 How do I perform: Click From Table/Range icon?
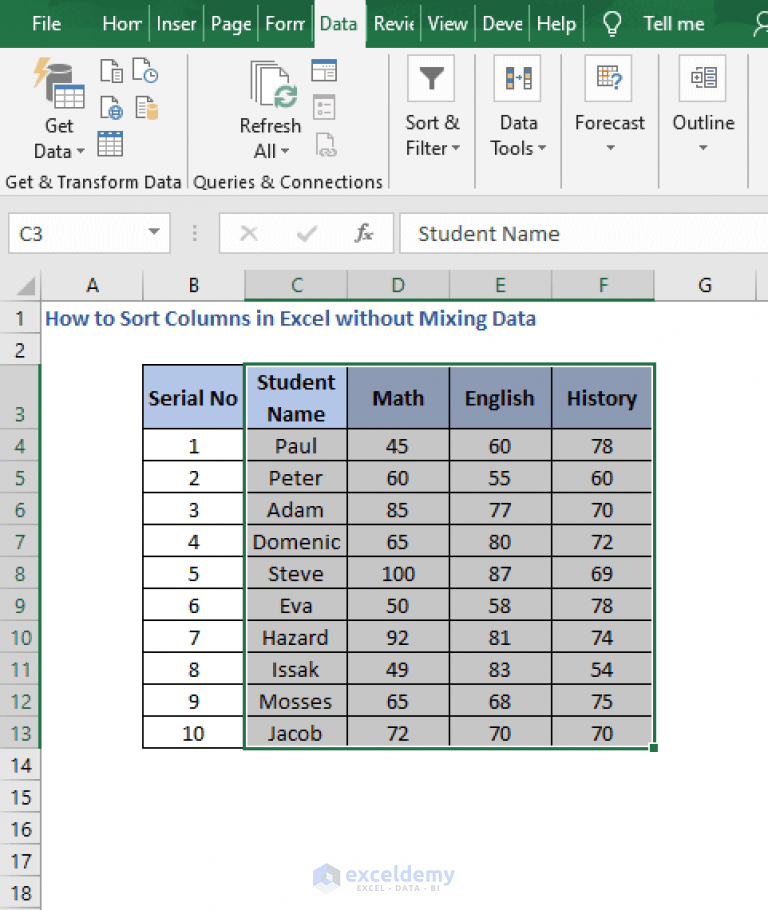point(110,144)
